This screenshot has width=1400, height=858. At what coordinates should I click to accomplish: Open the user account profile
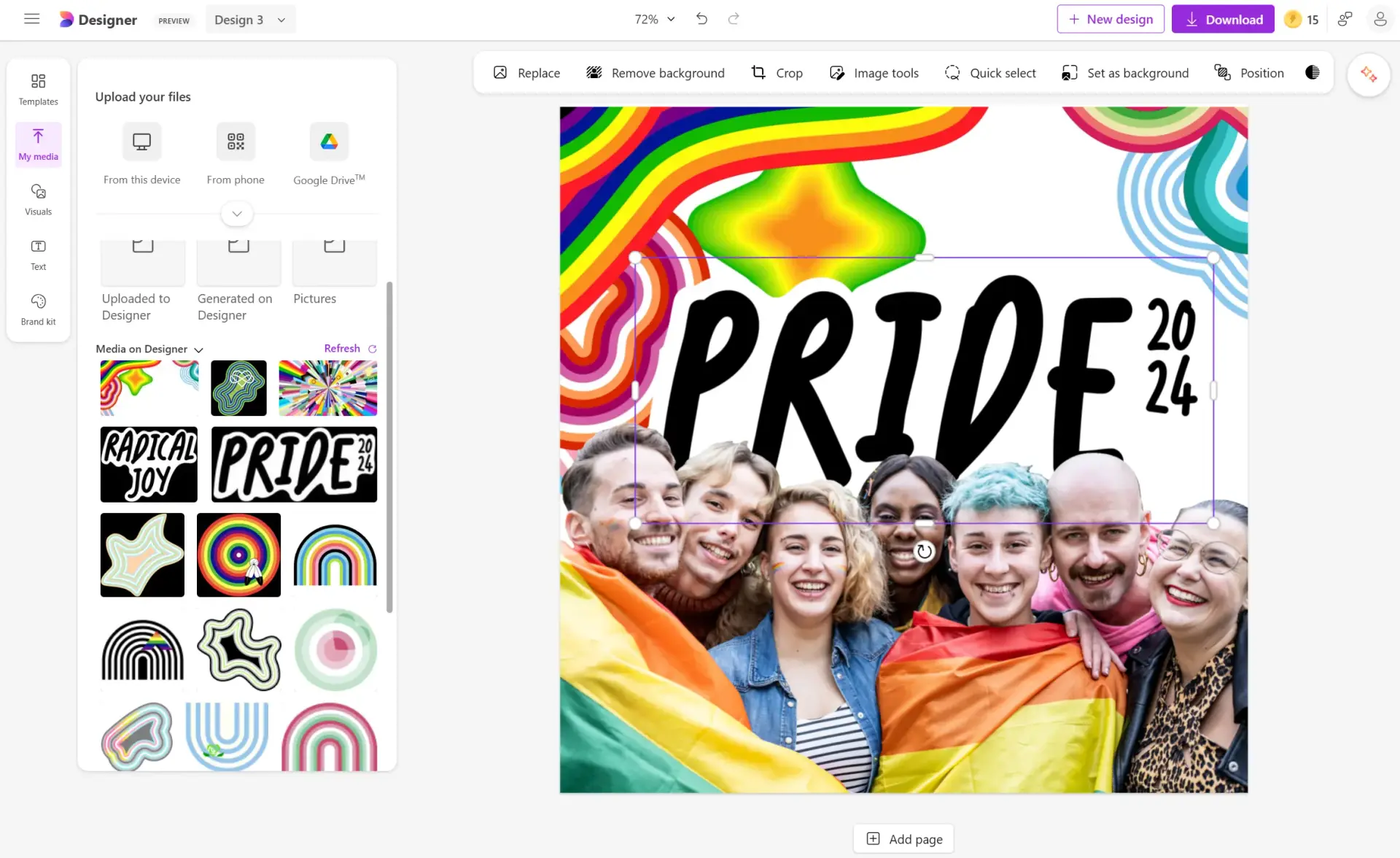coord(1380,19)
